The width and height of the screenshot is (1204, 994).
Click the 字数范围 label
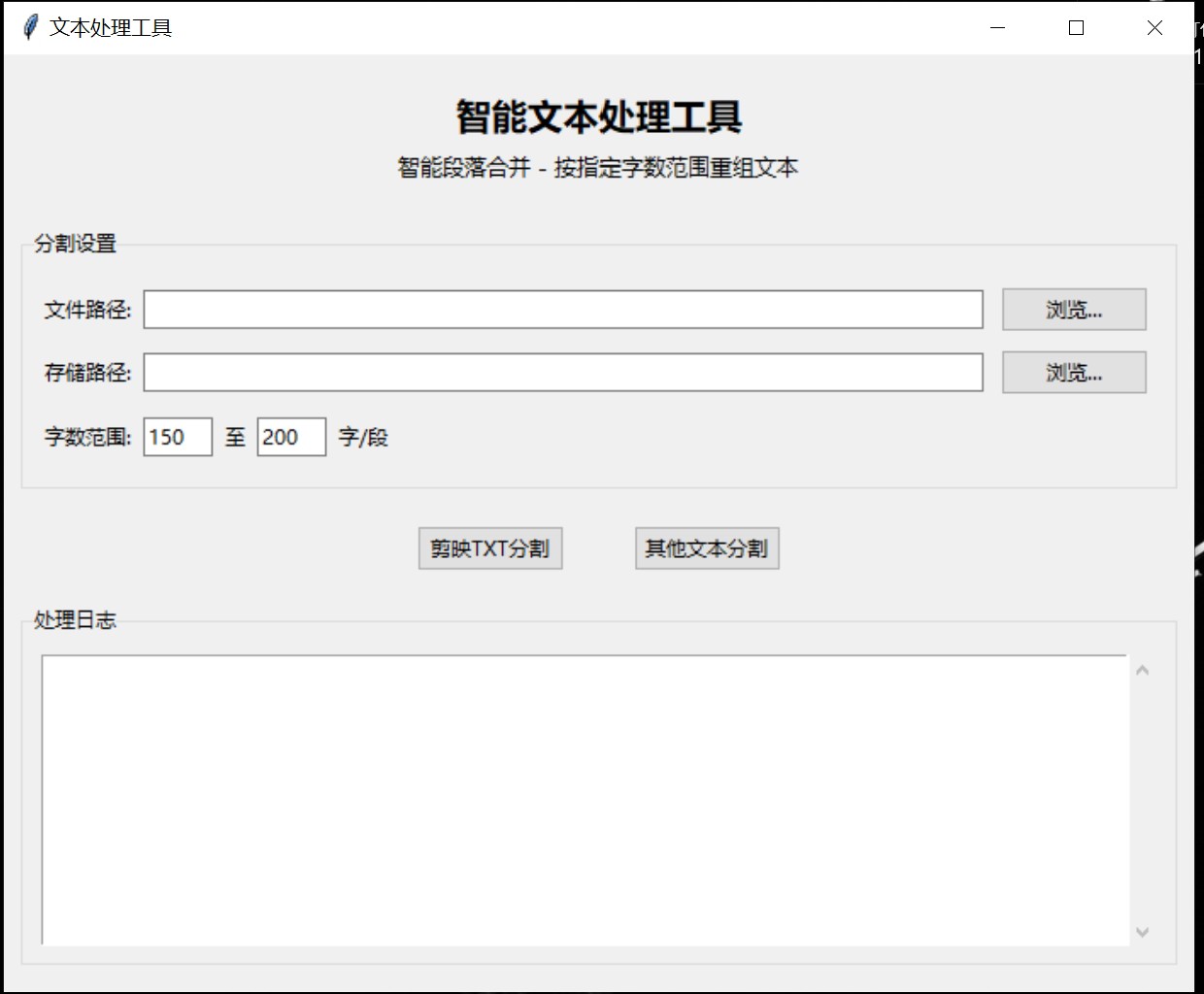(87, 437)
